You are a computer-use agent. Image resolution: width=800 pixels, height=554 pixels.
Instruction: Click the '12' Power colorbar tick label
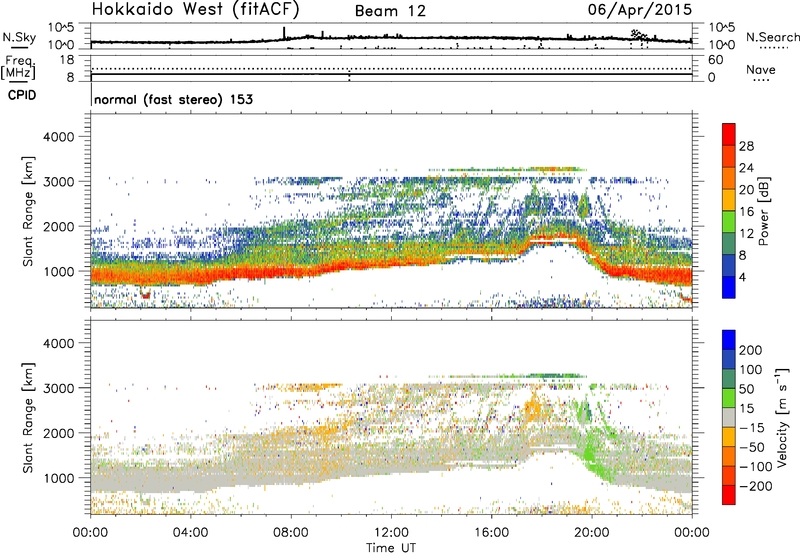746,234
